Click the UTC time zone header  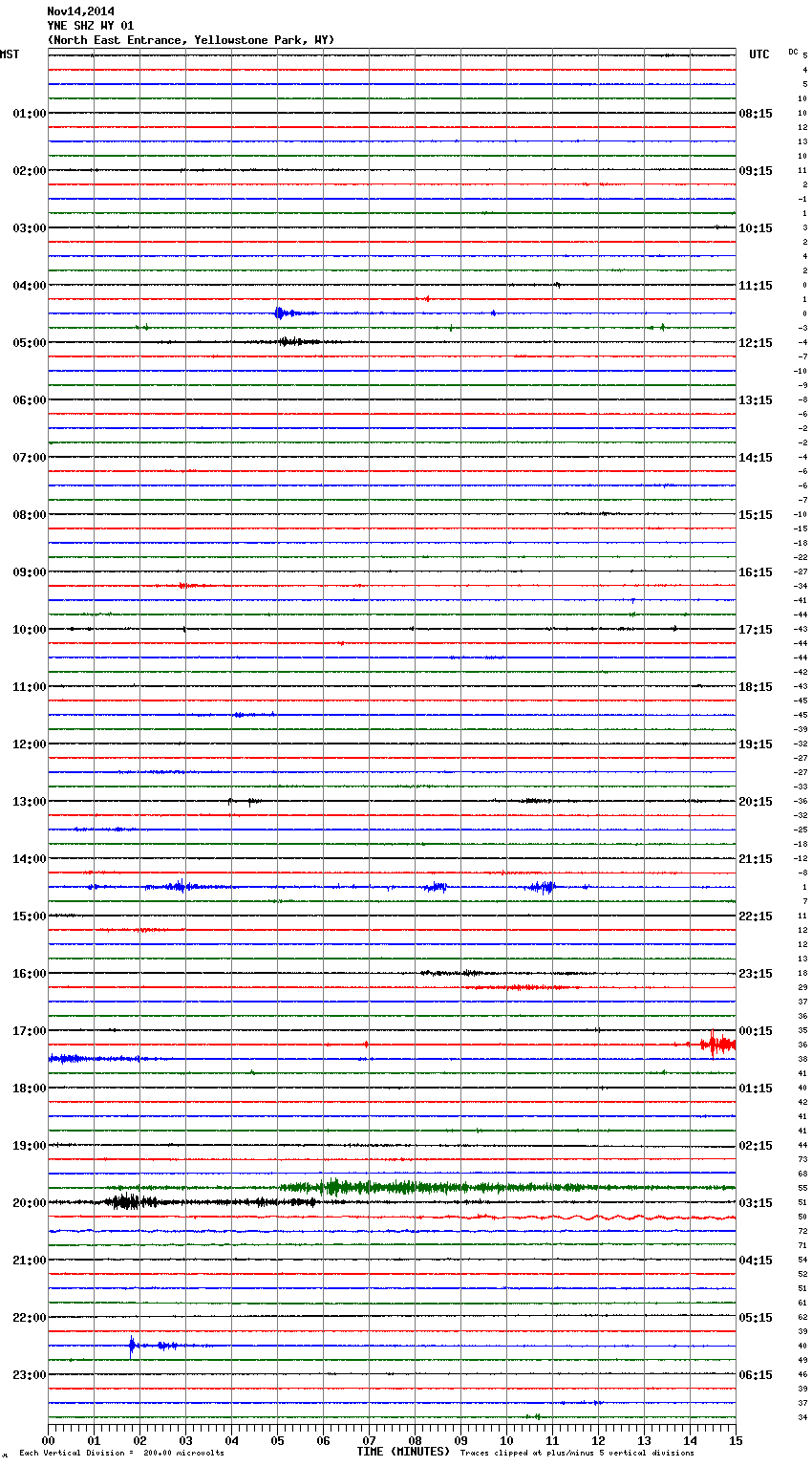point(759,54)
